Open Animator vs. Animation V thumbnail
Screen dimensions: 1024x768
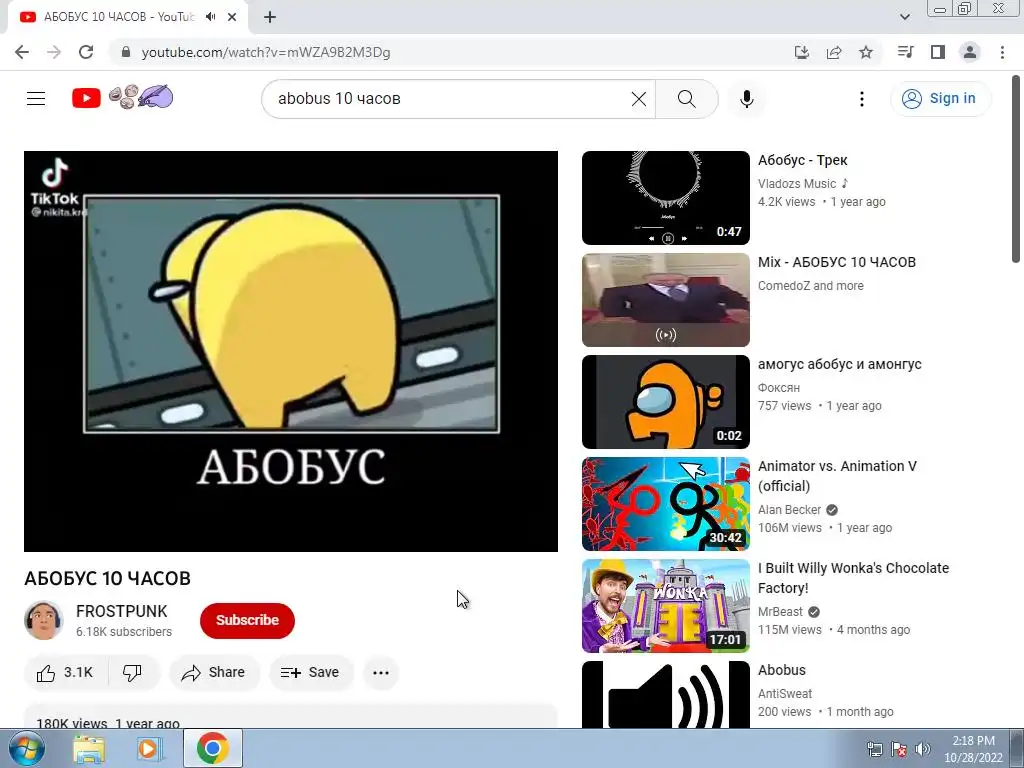pyautogui.click(x=665, y=504)
